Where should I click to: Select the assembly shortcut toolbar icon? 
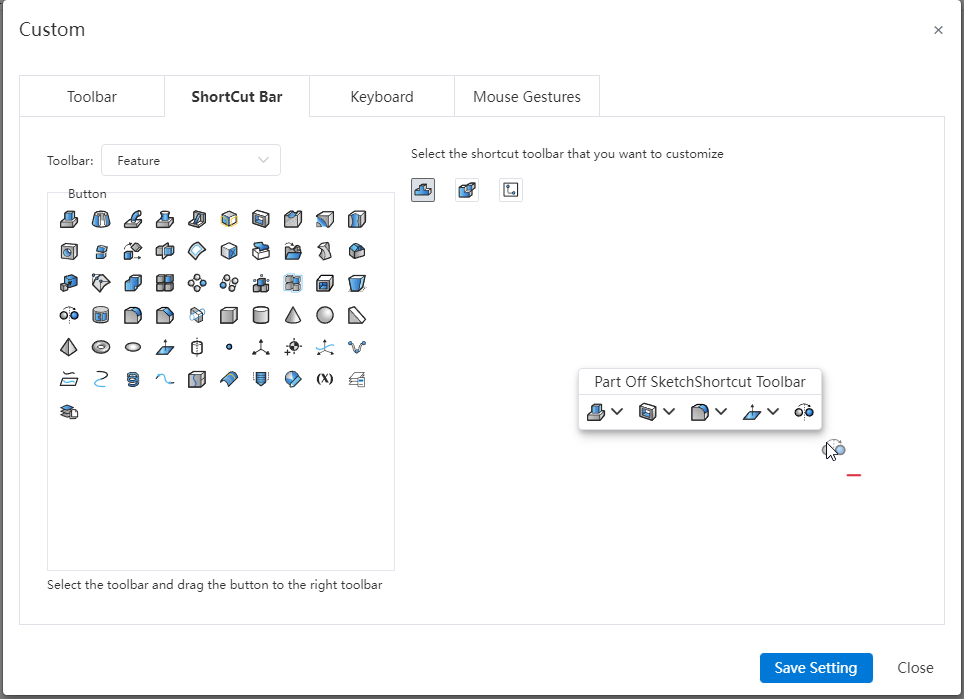tap(467, 190)
